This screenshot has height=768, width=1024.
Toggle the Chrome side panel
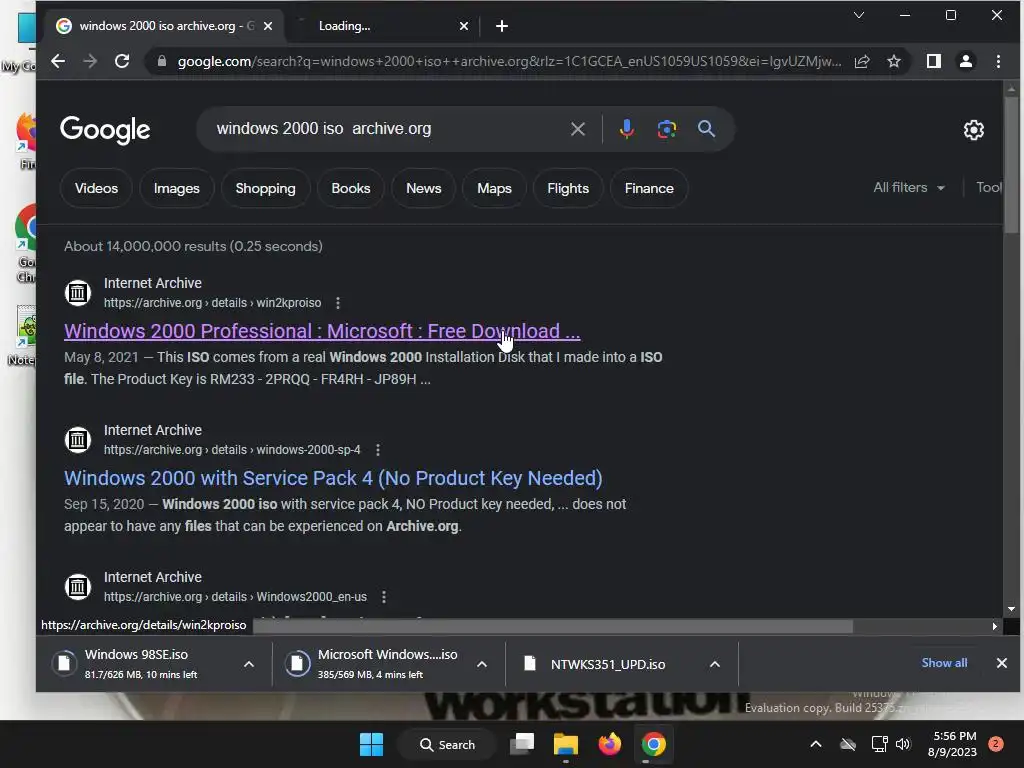(934, 61)
